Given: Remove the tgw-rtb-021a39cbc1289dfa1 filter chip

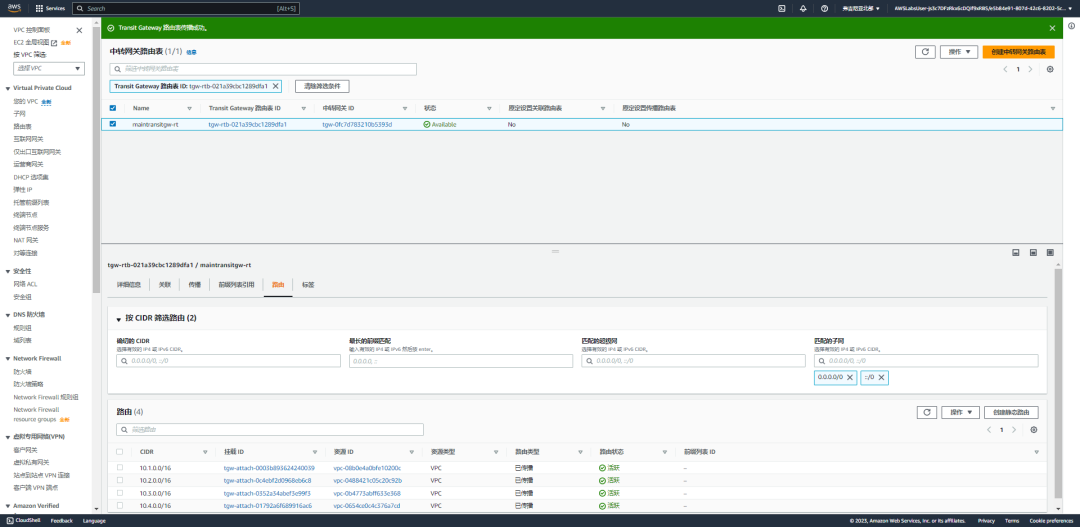Looking at the screenshot, I should point(276,86).
